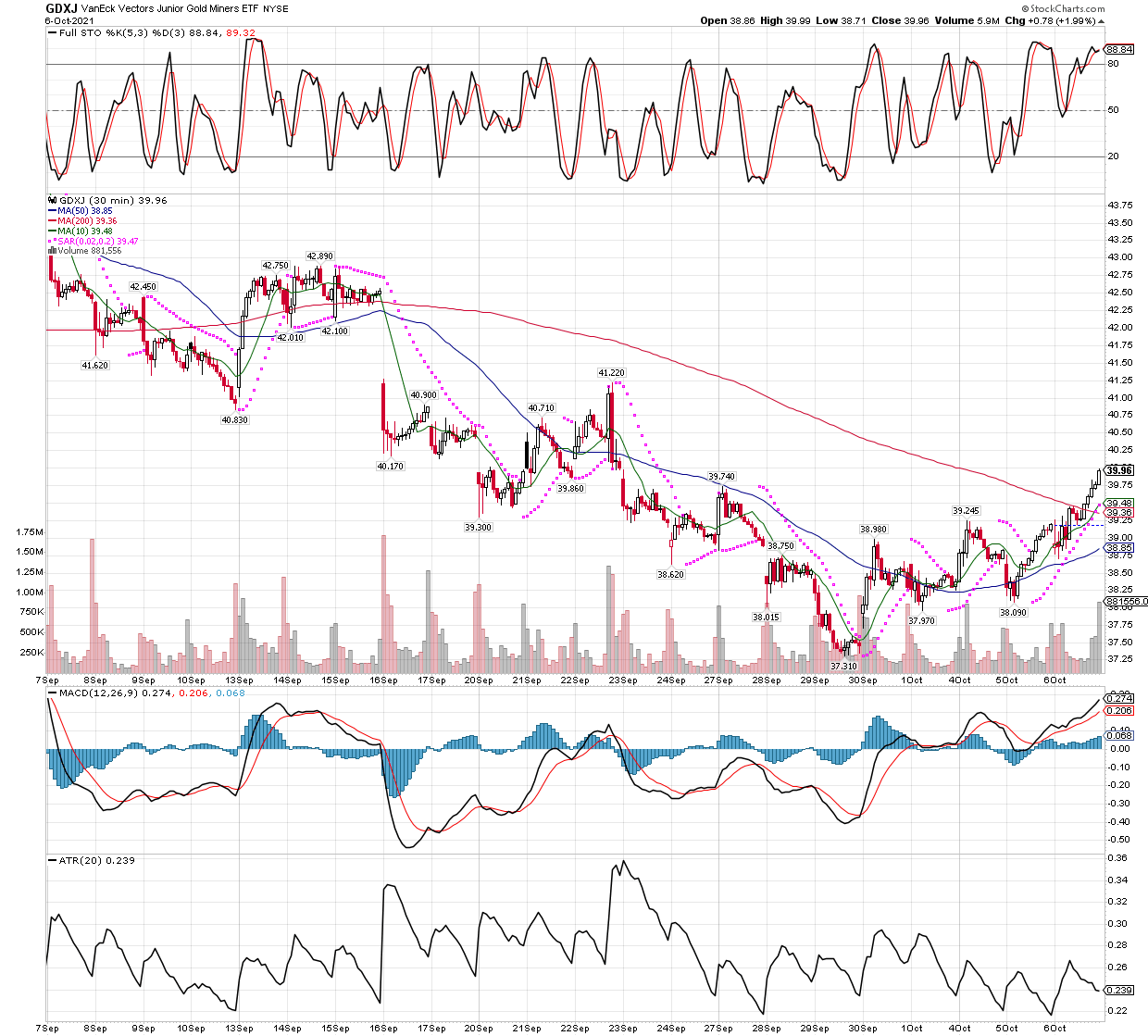Image resolution: width=1148 pixels, height=1036 pixels.
Task: Click the 42.890 swing high label
Action: click(319, 256)
